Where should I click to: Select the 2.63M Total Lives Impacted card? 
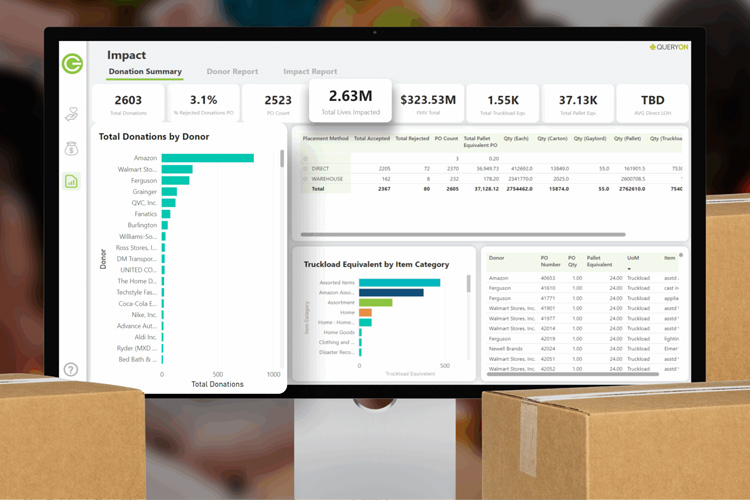[351, 101]
